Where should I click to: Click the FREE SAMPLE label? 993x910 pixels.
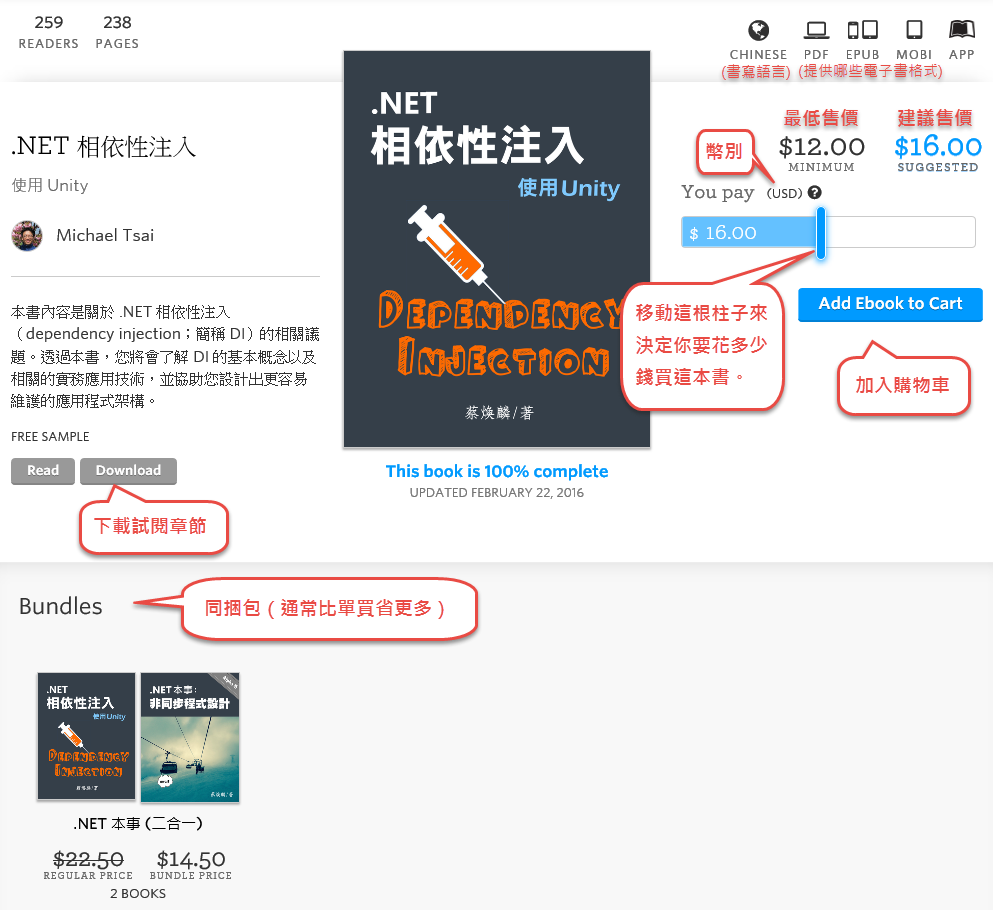click(50, 437)
